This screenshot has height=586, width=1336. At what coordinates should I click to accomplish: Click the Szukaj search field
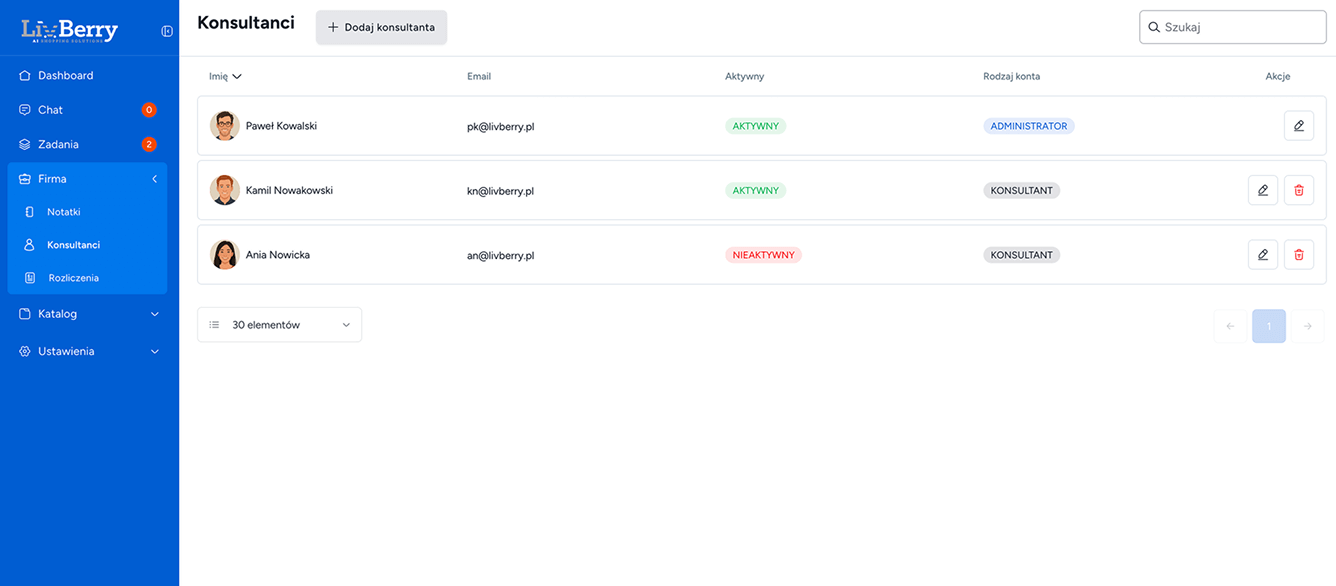coord(1240,28)
